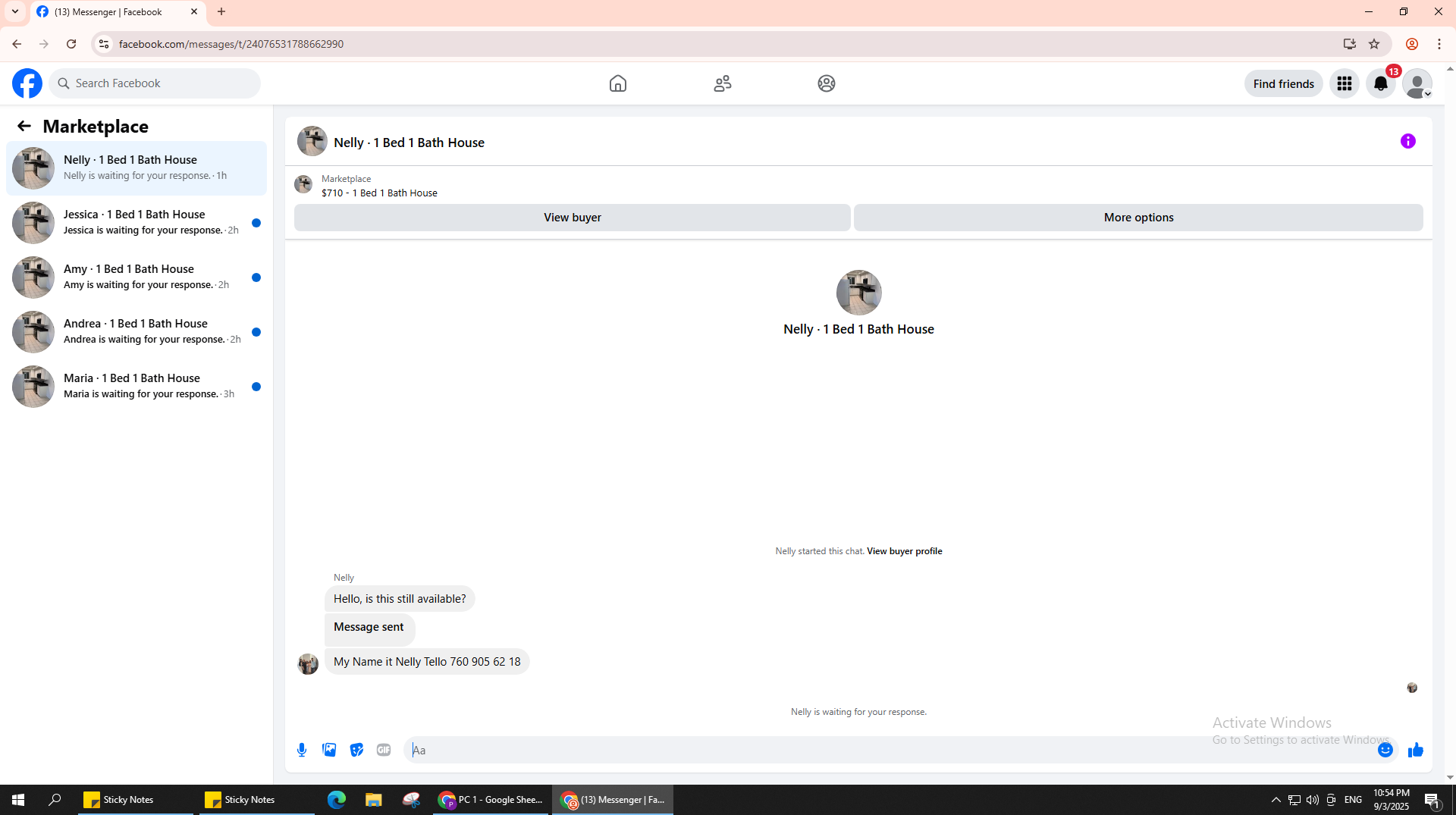Click the browser back arrow

(x=17, y=44)
